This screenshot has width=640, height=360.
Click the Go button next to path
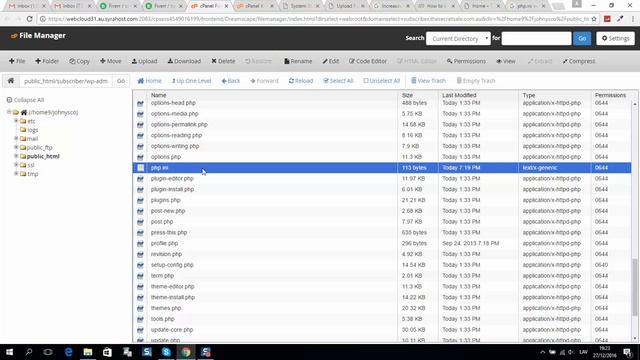coord(121,81)
